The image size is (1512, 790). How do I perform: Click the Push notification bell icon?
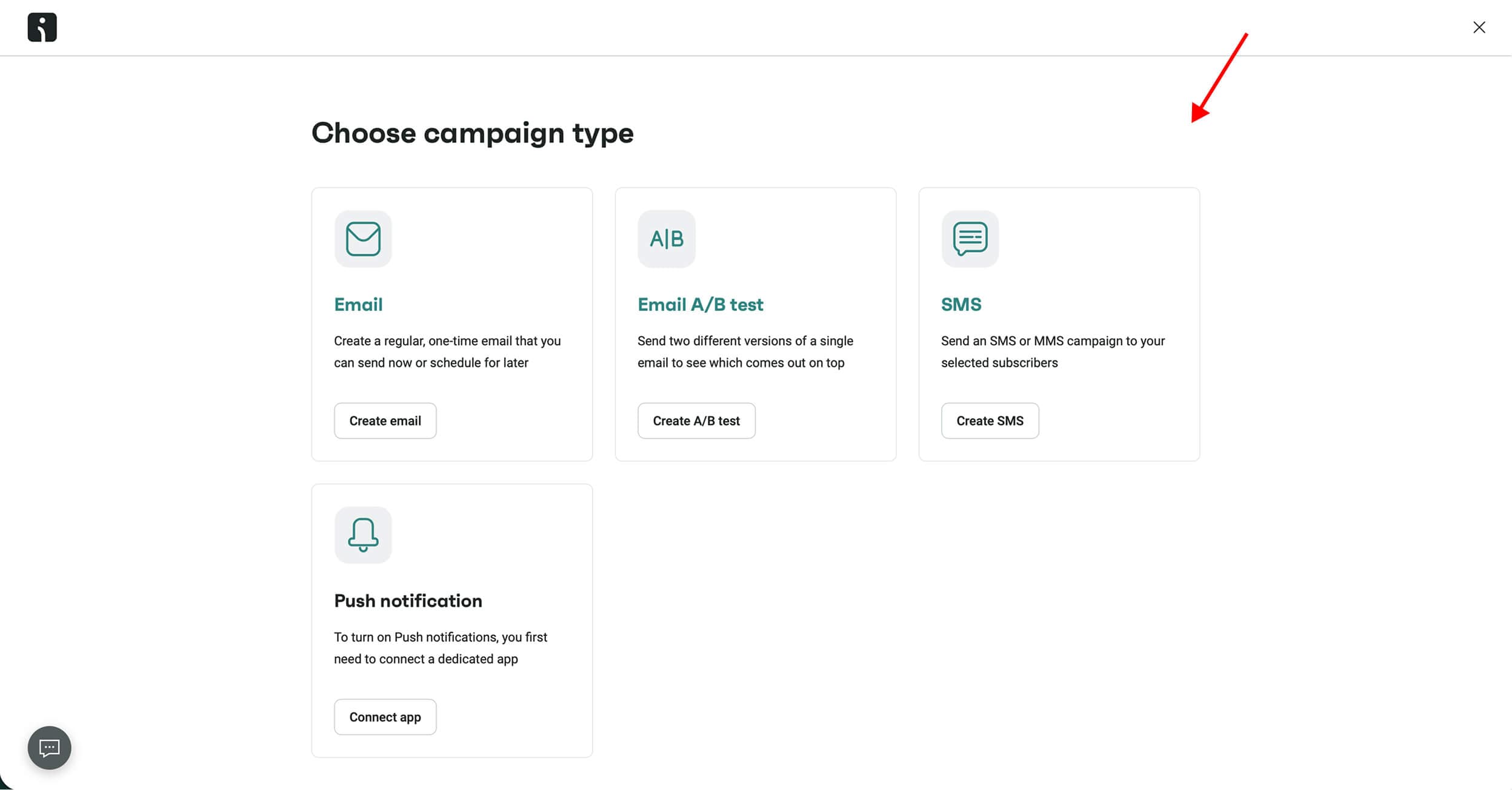(x=363, y=535)
